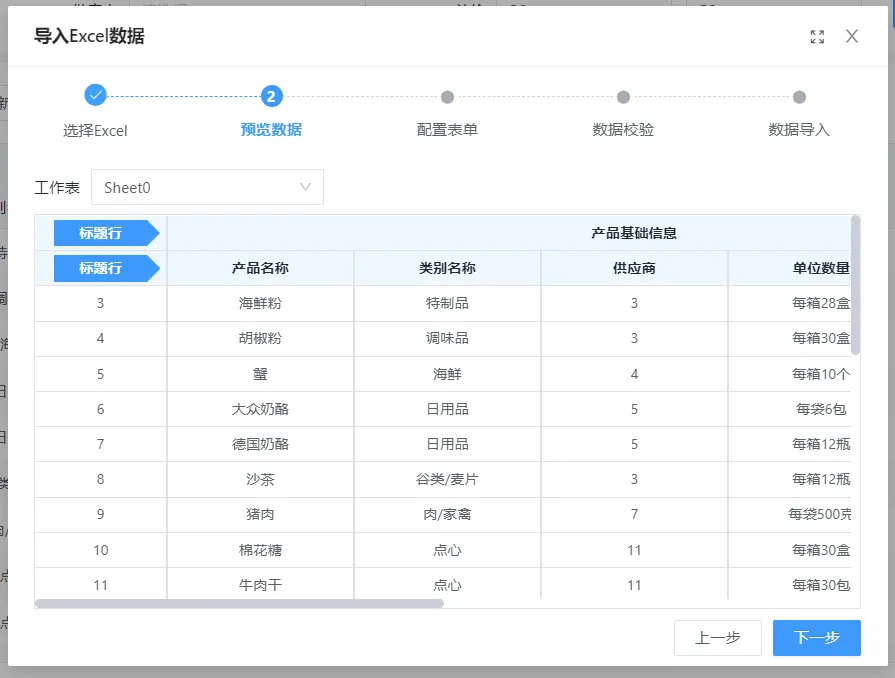
Task: Click the 供应商 column header
Action: pyautogui.click(x=634, y=268)
